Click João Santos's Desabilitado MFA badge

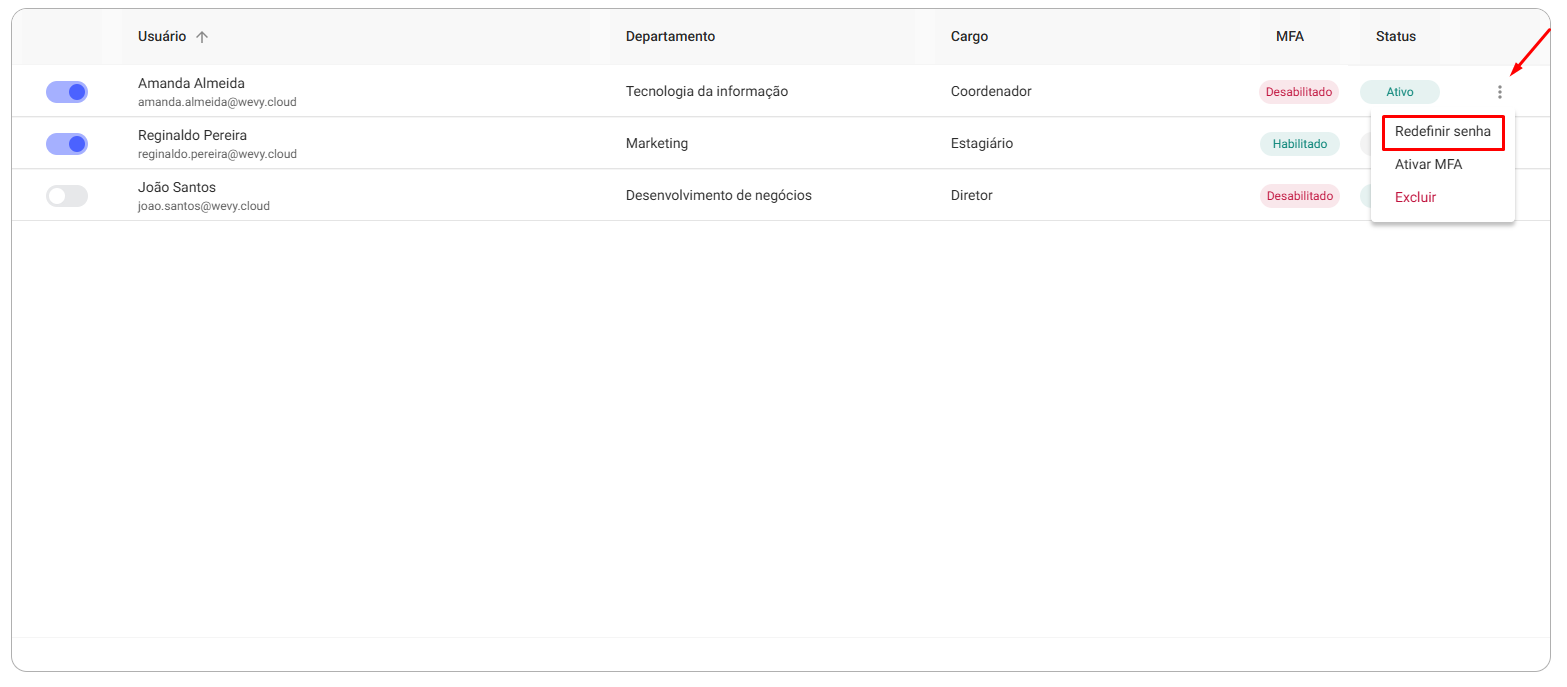coord(1300,196)
